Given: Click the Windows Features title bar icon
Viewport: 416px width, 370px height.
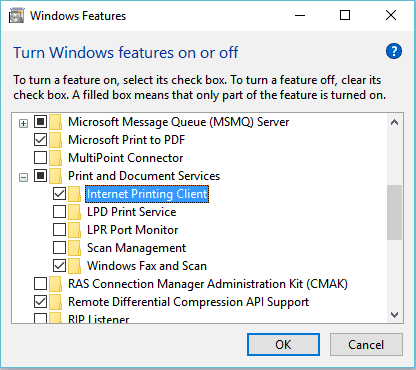Looking at the screenshot, I should [x=16, y=16].
